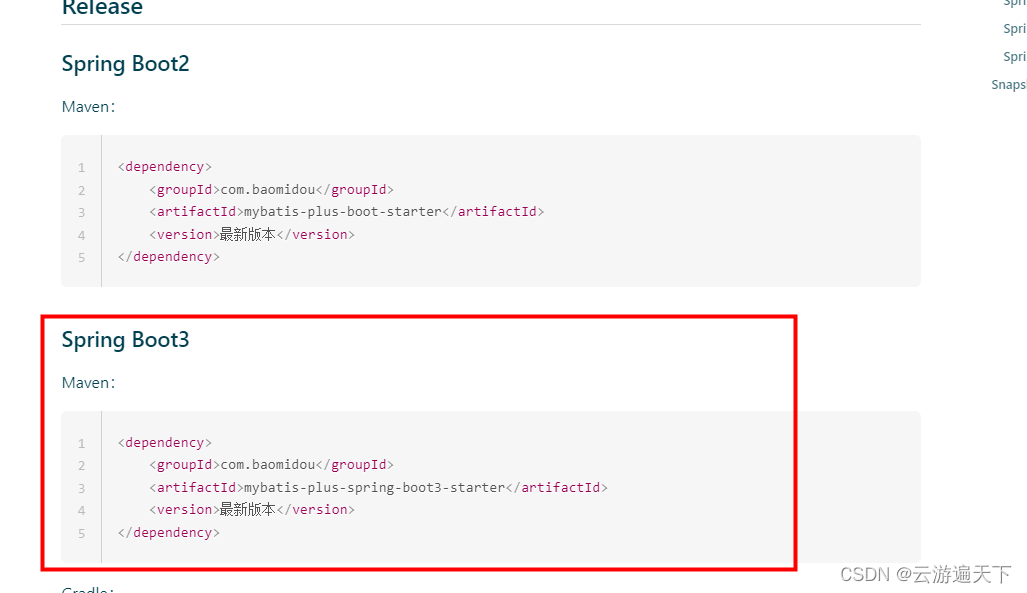Click line number 5 in Spring Boot2 code
Screen dimensions: 1027x593
(82, 257)
